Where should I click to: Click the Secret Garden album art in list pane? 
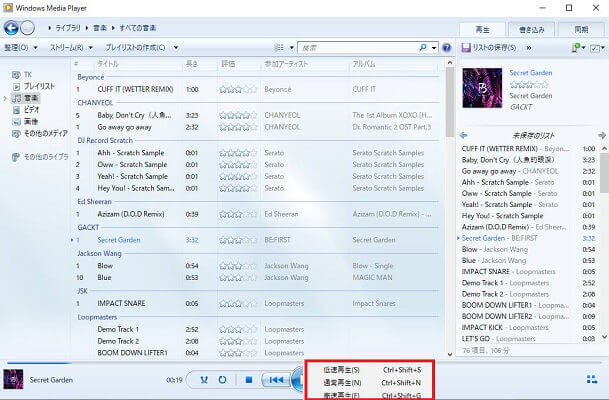click(482, 88)
